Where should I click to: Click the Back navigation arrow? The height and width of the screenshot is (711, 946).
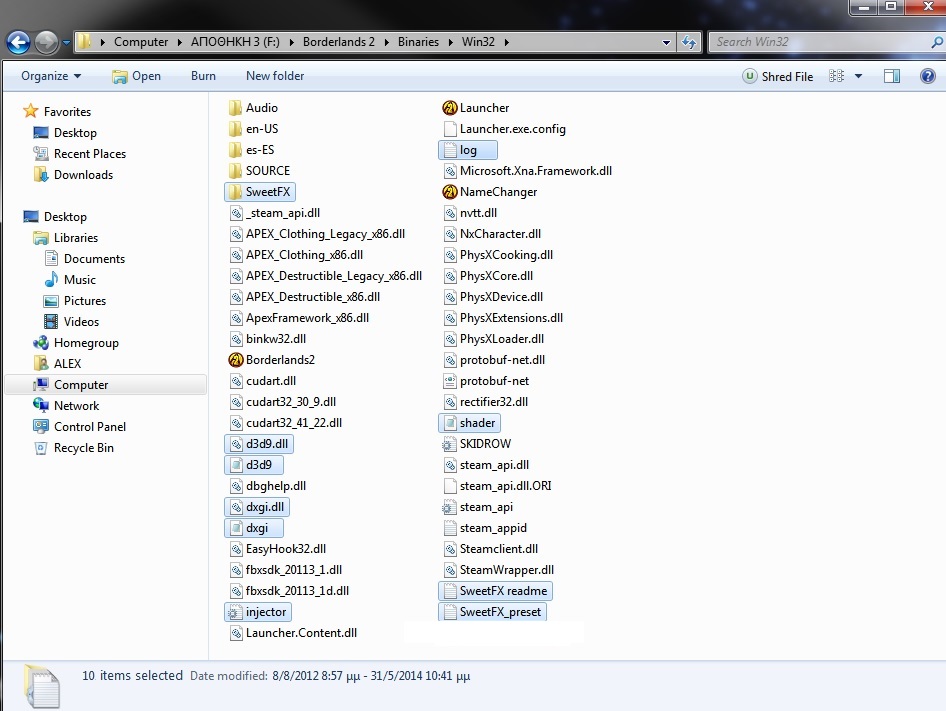coord(18,42)
